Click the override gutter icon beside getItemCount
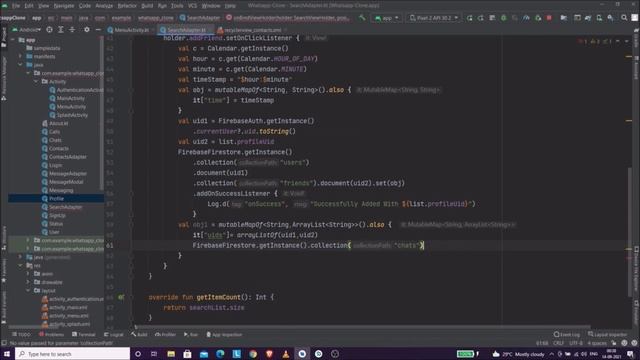This screenshot has width=640, height=360. coord(121,297)
